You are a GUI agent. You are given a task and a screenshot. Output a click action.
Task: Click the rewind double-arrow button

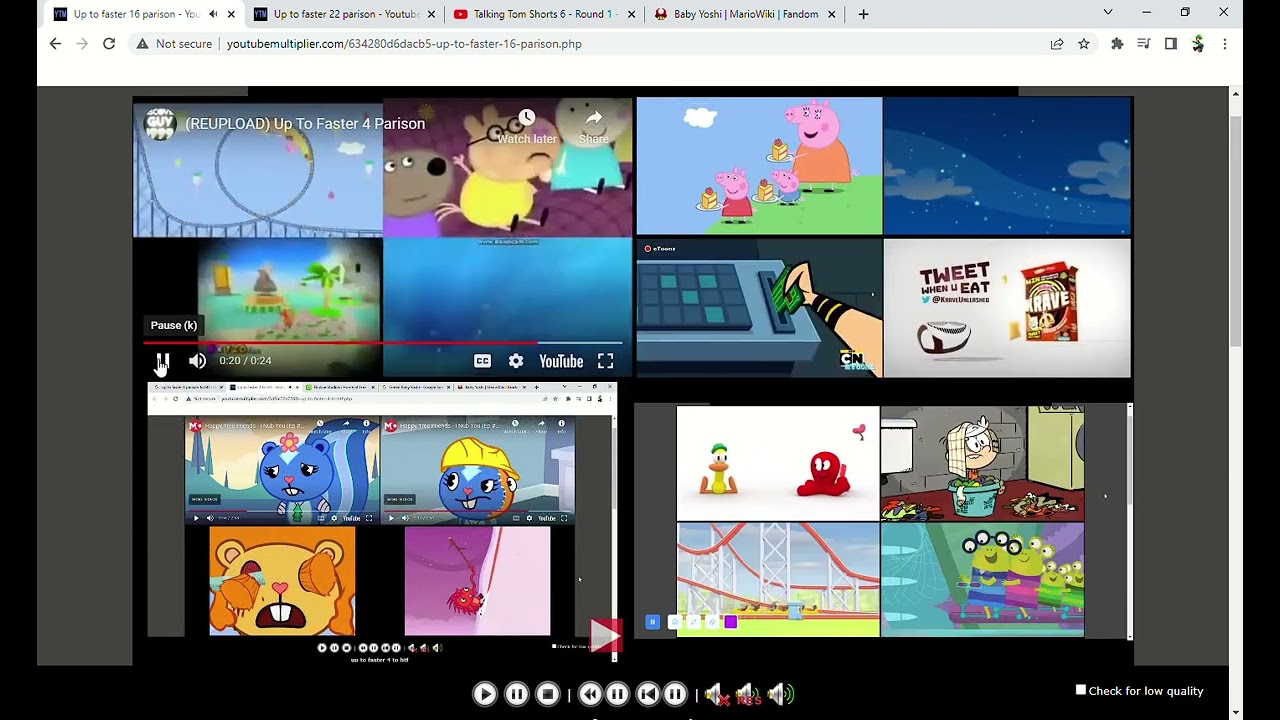tap(590, 694)
